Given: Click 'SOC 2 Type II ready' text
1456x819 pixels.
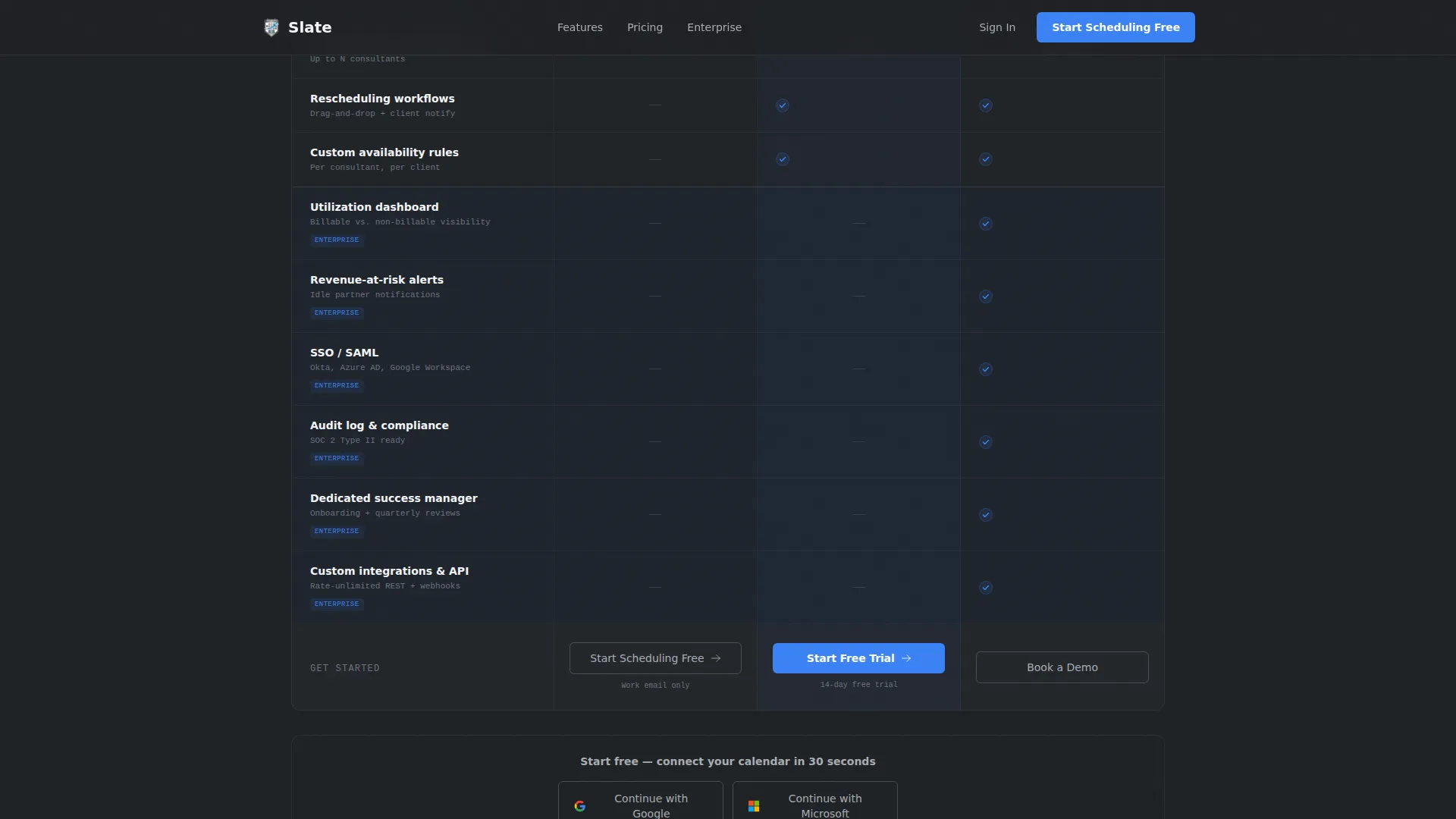Looking at the screenshot, I should [357, 441].
